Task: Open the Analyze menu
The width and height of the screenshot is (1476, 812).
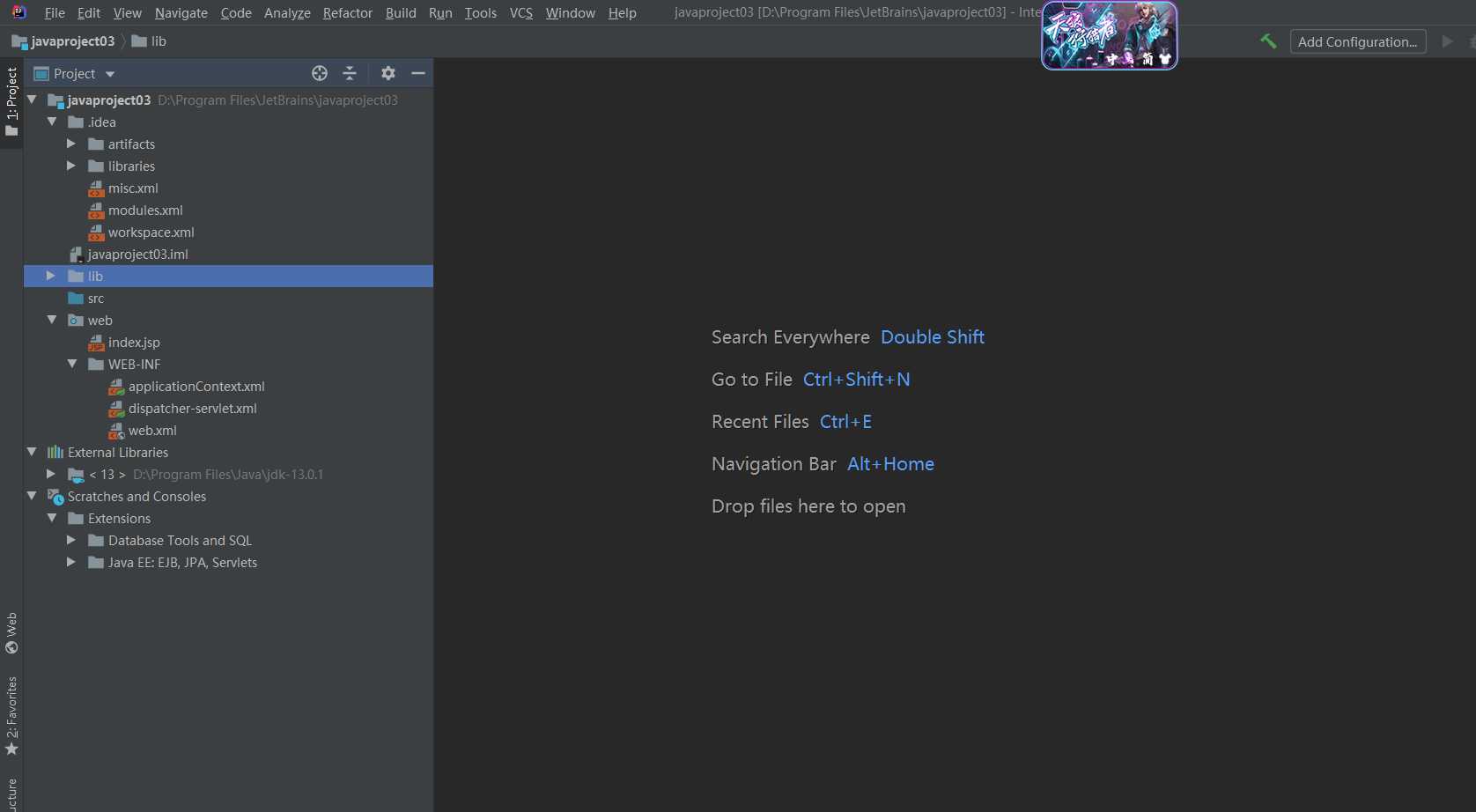Action: (x=287, y=13)
